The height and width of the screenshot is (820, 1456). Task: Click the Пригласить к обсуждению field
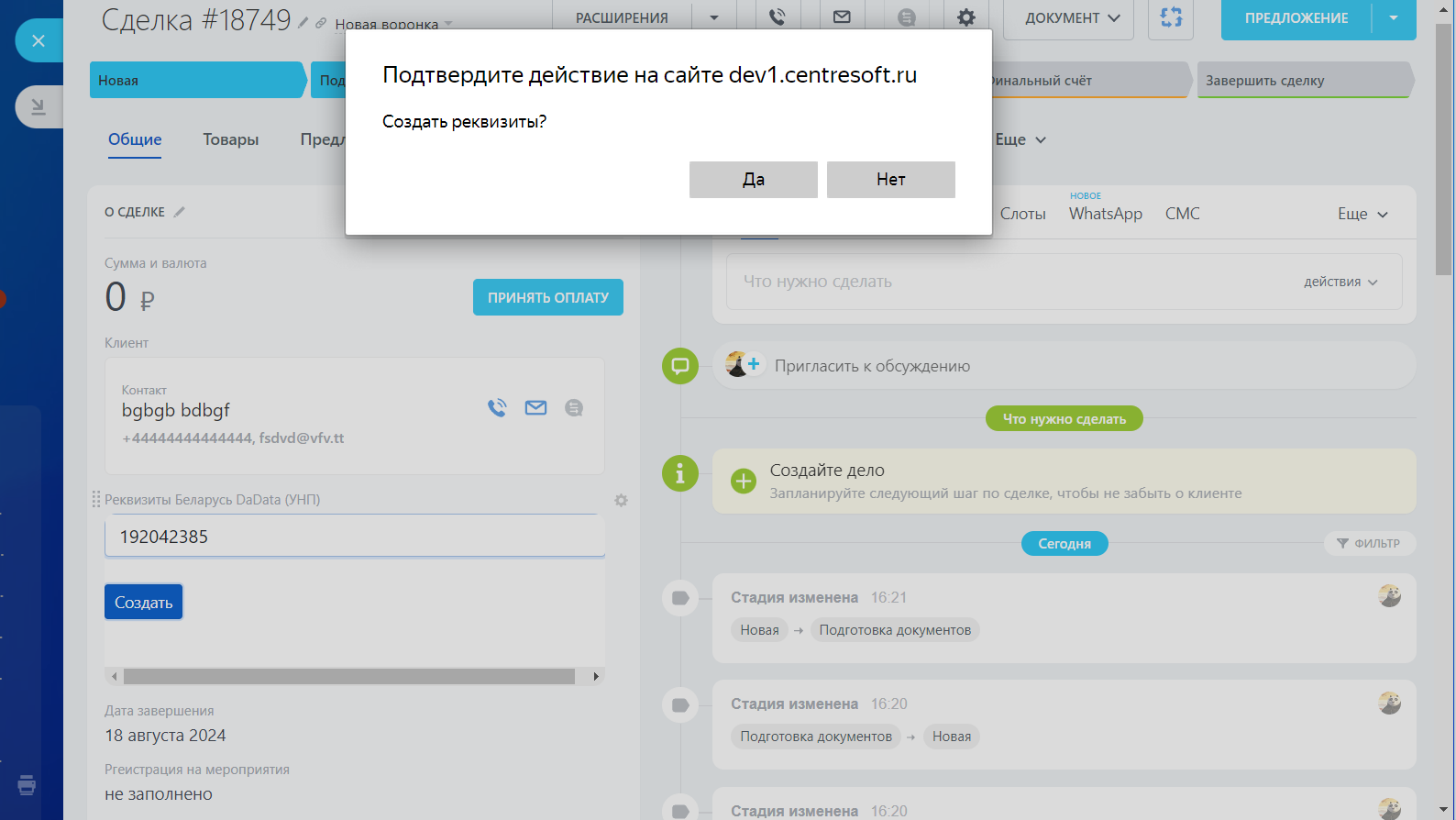click(x=1064, y=366)
